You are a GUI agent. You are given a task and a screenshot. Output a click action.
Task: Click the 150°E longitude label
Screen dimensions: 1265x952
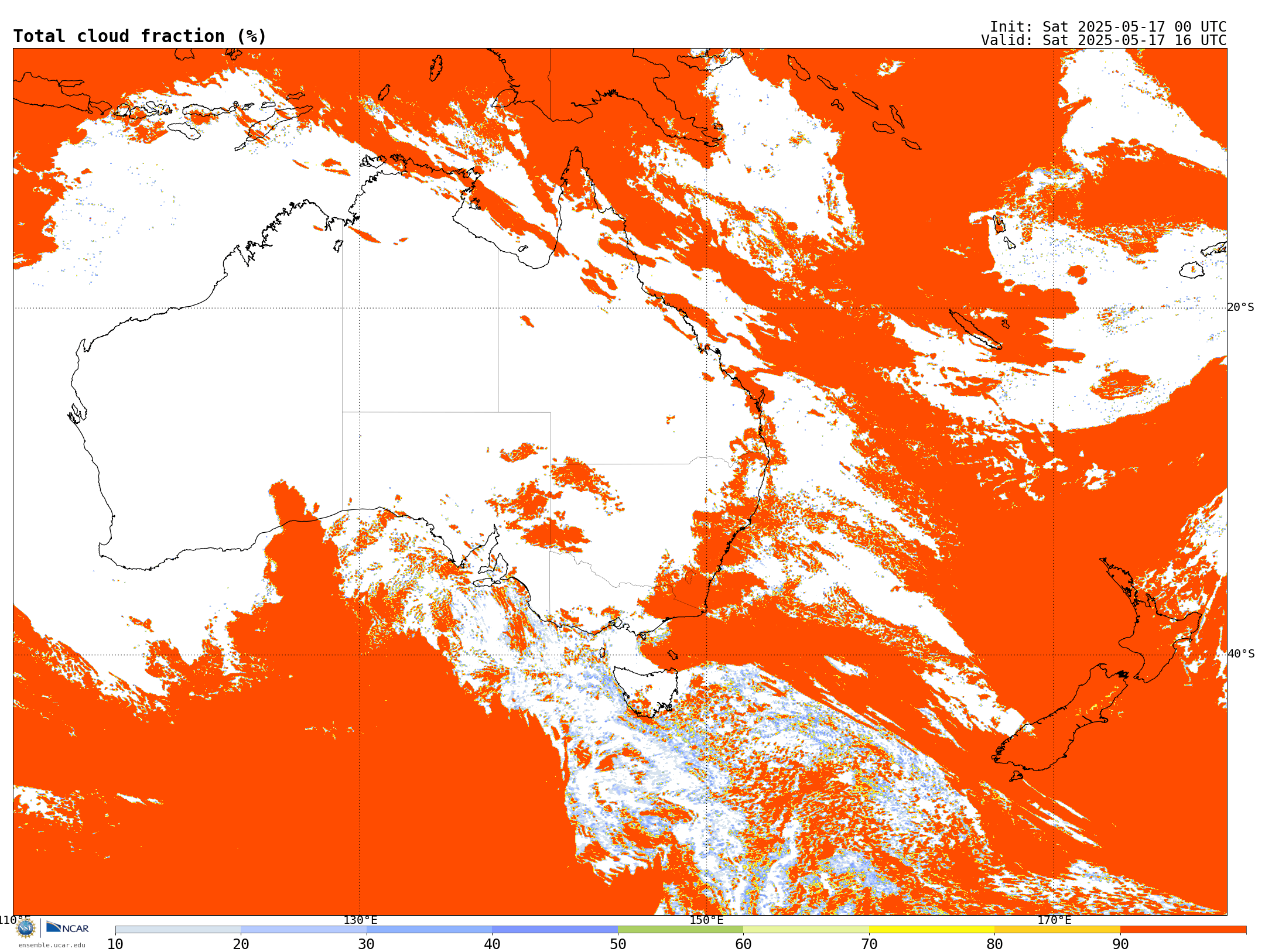click(706, 920)
